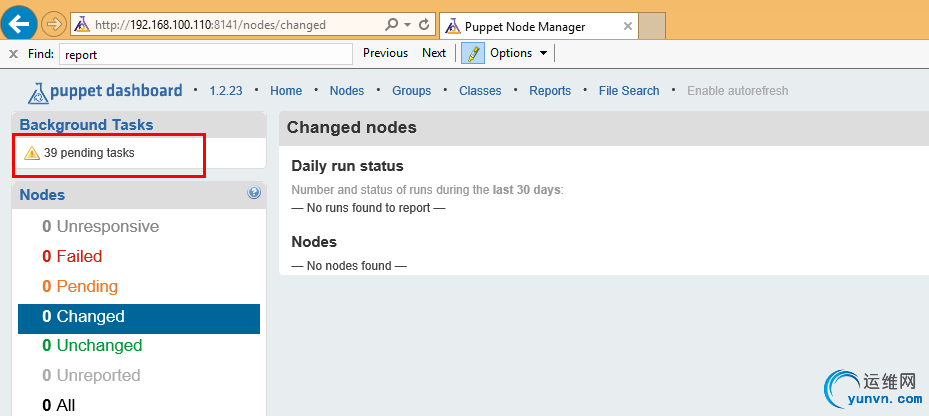929x416 pixels.
Task: Open the Find bar Options dropdown
Action: 518,53
